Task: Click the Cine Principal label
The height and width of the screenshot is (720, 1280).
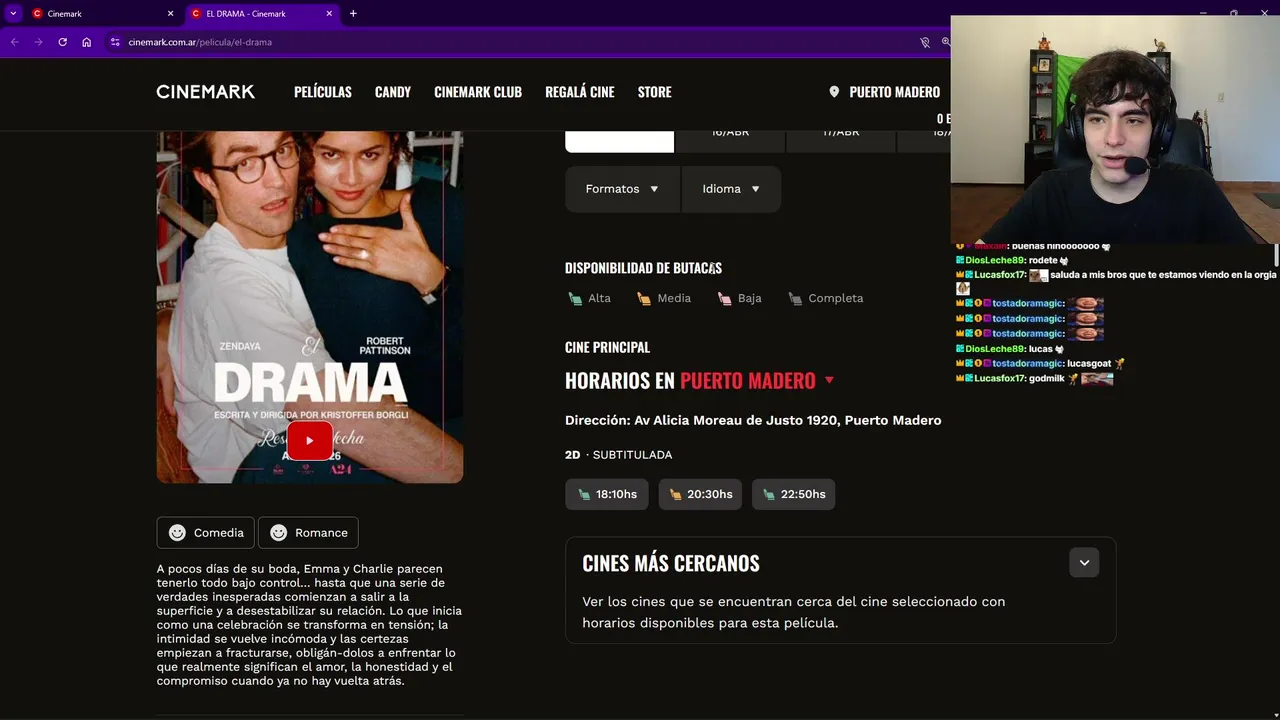Action: (607, 347)
